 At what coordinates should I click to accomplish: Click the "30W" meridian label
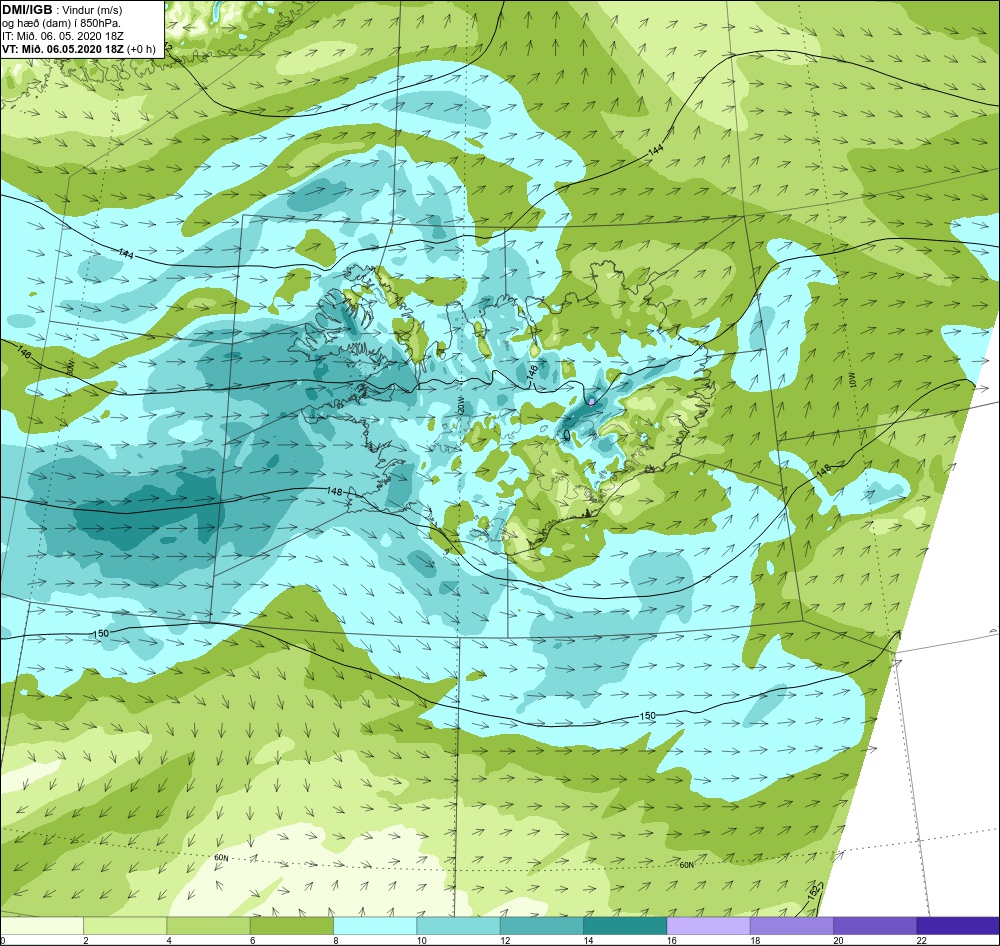pos(70,367)
